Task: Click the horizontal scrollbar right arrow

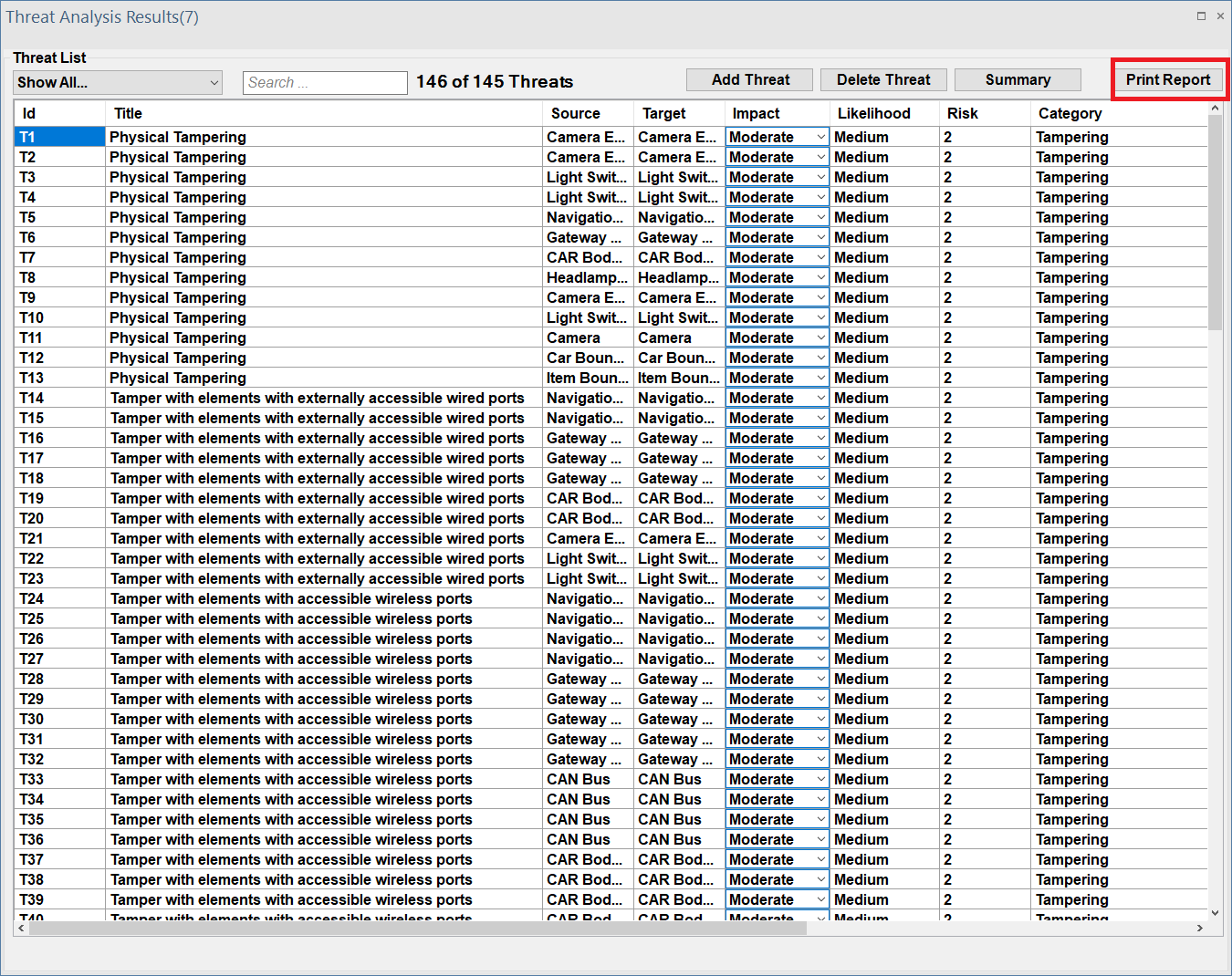Action: (1199, 929)
